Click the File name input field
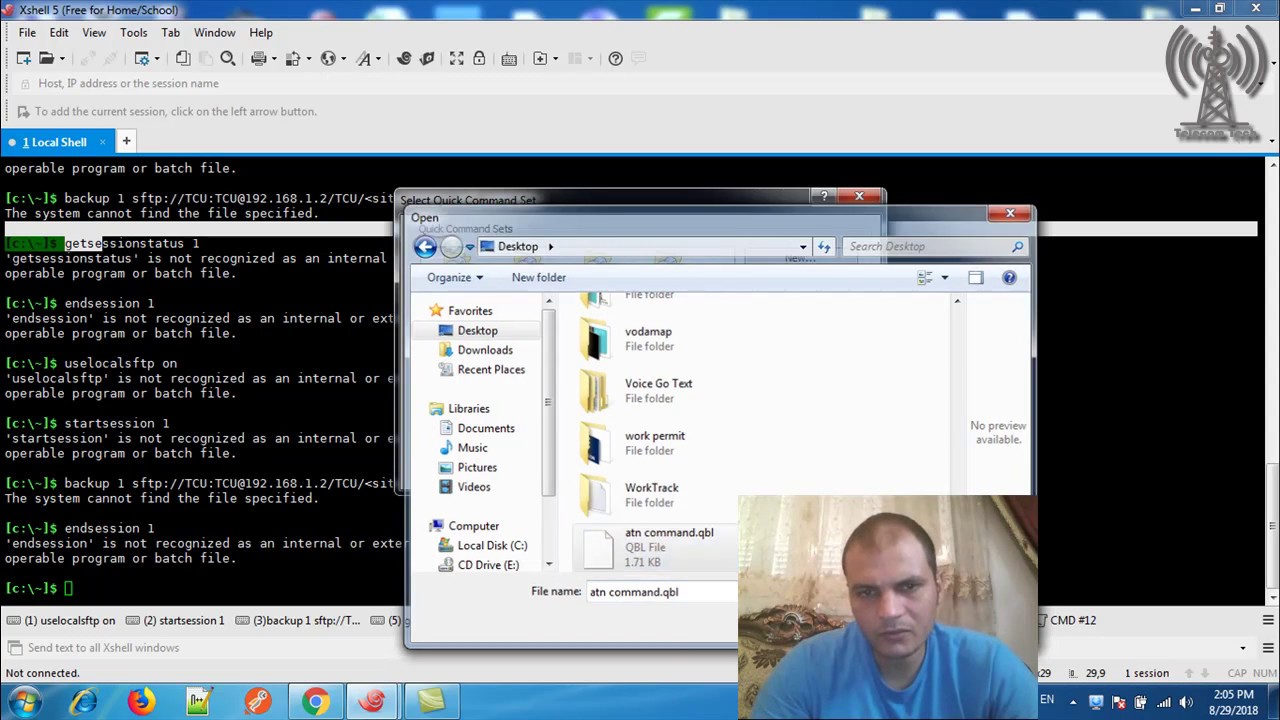The height and width of the screenshot is (720, 1280). (662, 592)
